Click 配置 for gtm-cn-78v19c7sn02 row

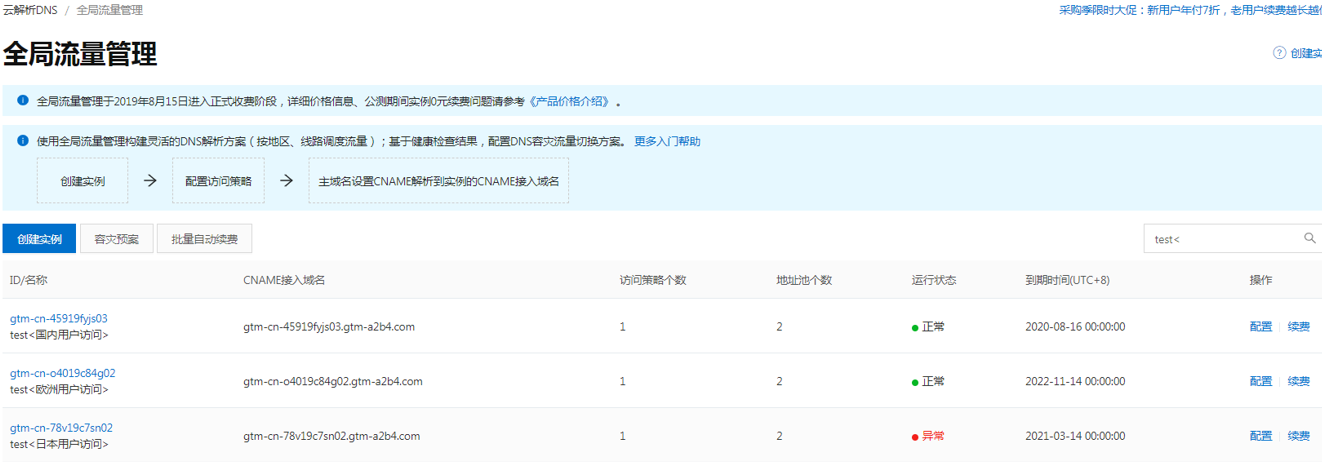(x=1261, y=436)
